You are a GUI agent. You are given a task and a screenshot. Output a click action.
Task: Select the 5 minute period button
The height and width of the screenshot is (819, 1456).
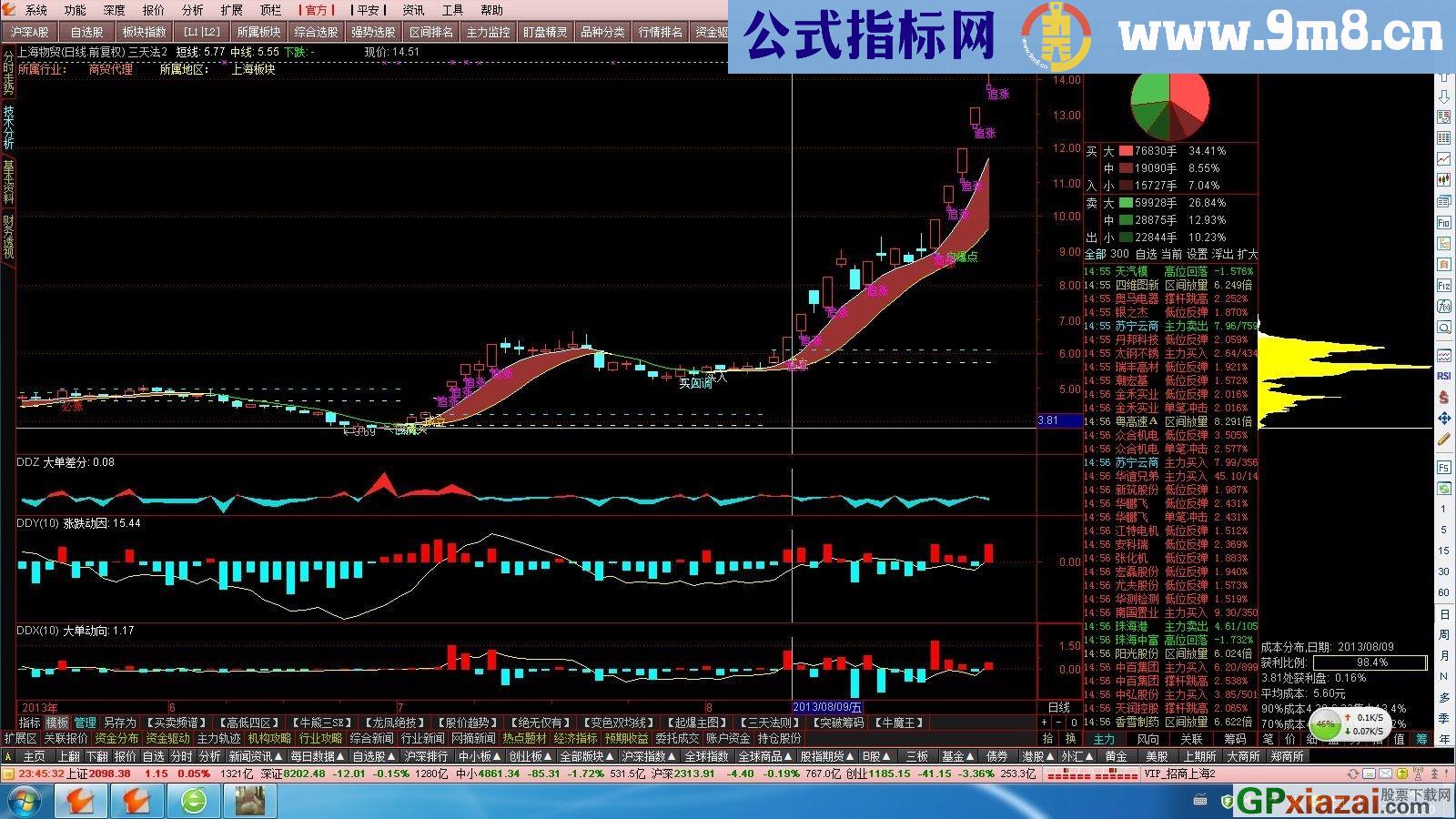1444,530
